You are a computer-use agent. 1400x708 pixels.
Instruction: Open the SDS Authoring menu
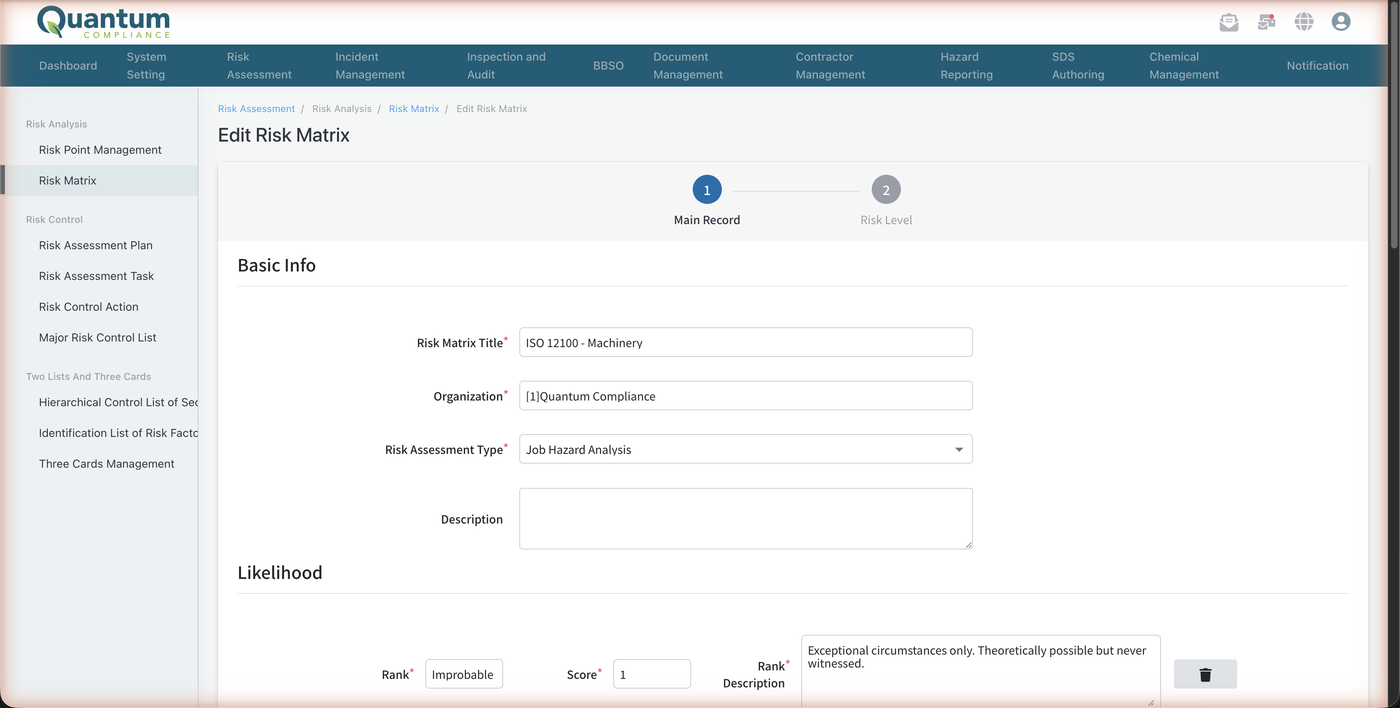point(1078,66)
